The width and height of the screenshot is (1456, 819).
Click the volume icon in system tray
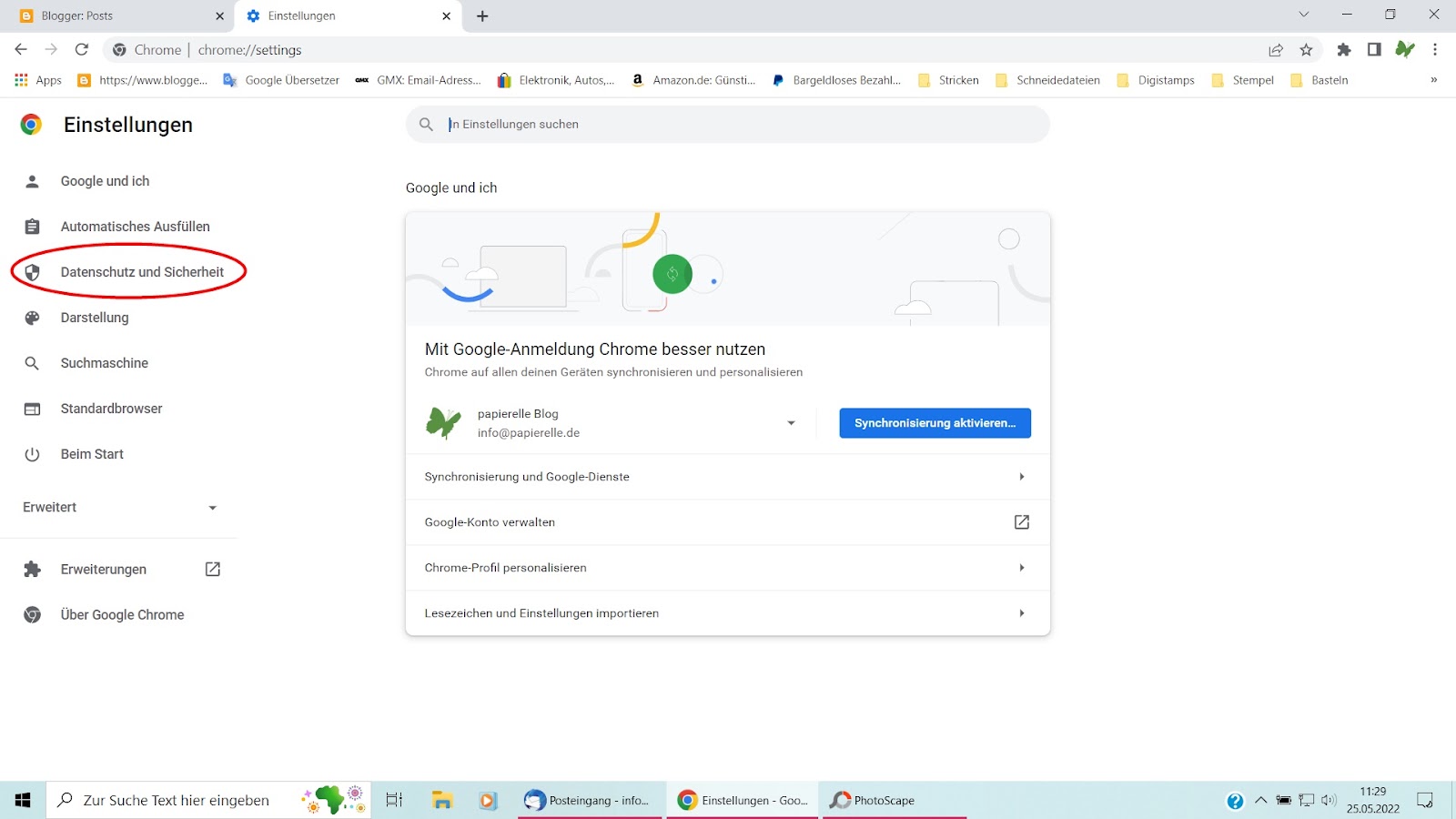pyautogui.click(x=1329, y=801)
